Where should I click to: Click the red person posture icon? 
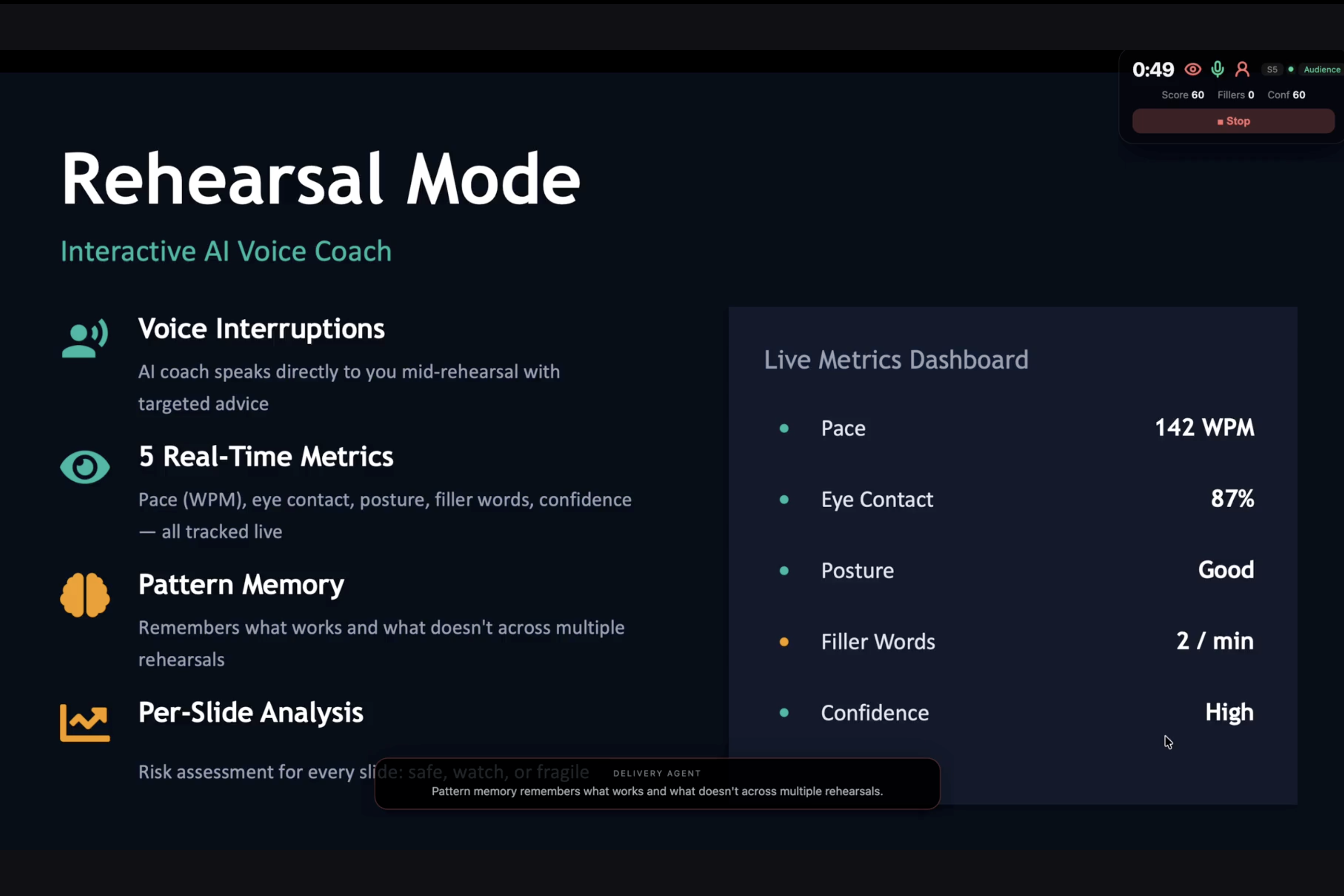[x=1242, y=70]
